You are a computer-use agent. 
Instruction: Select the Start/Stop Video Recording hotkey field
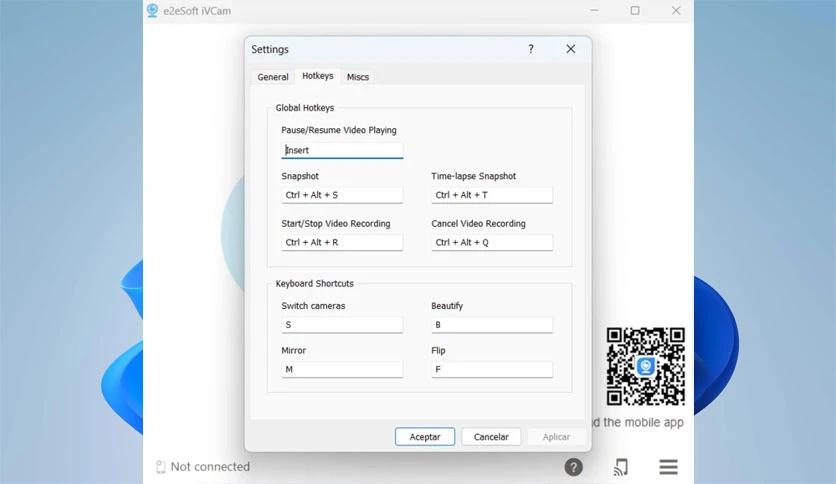[x=342, y=242]
